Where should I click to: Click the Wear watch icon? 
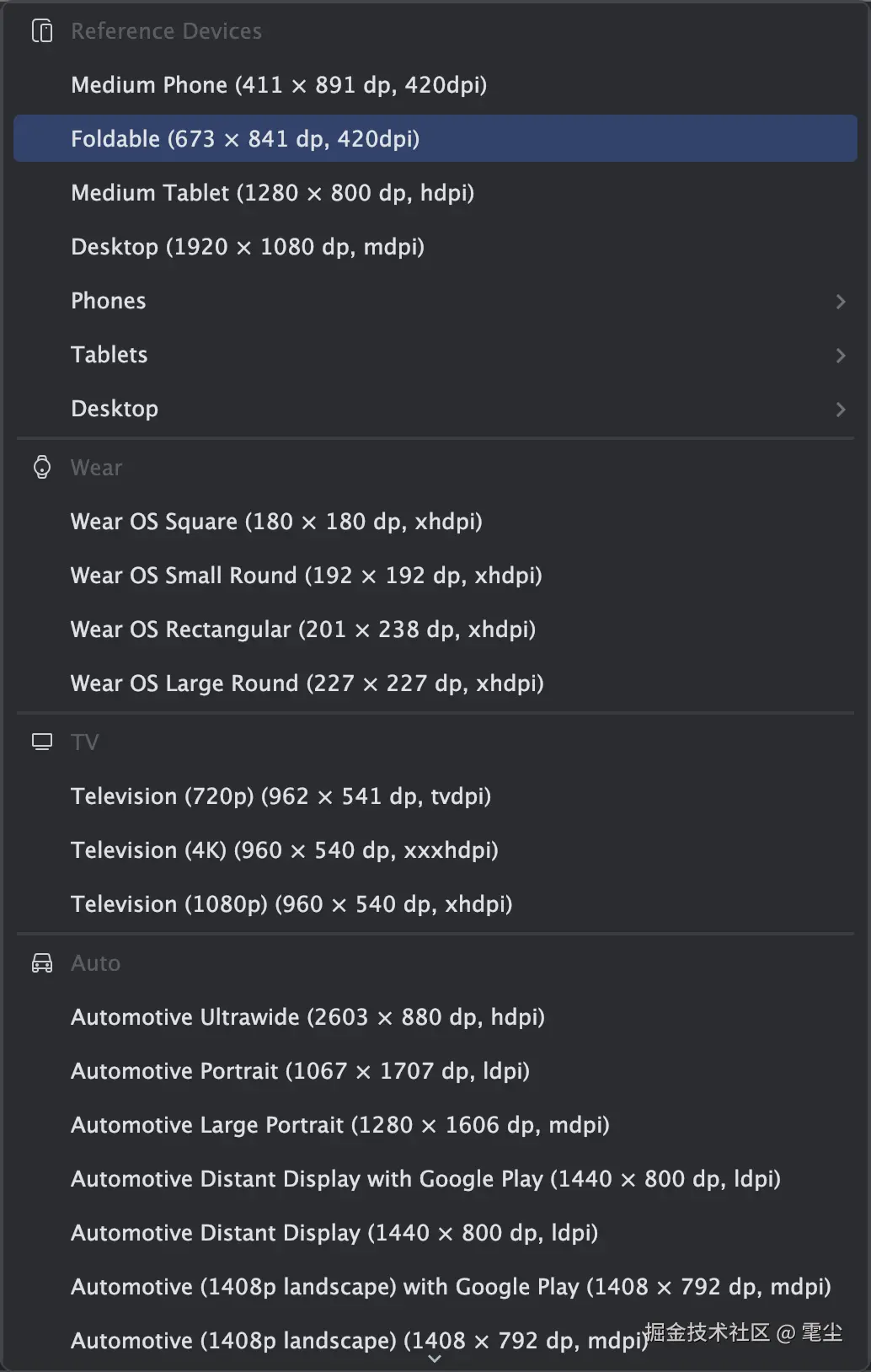42,468
